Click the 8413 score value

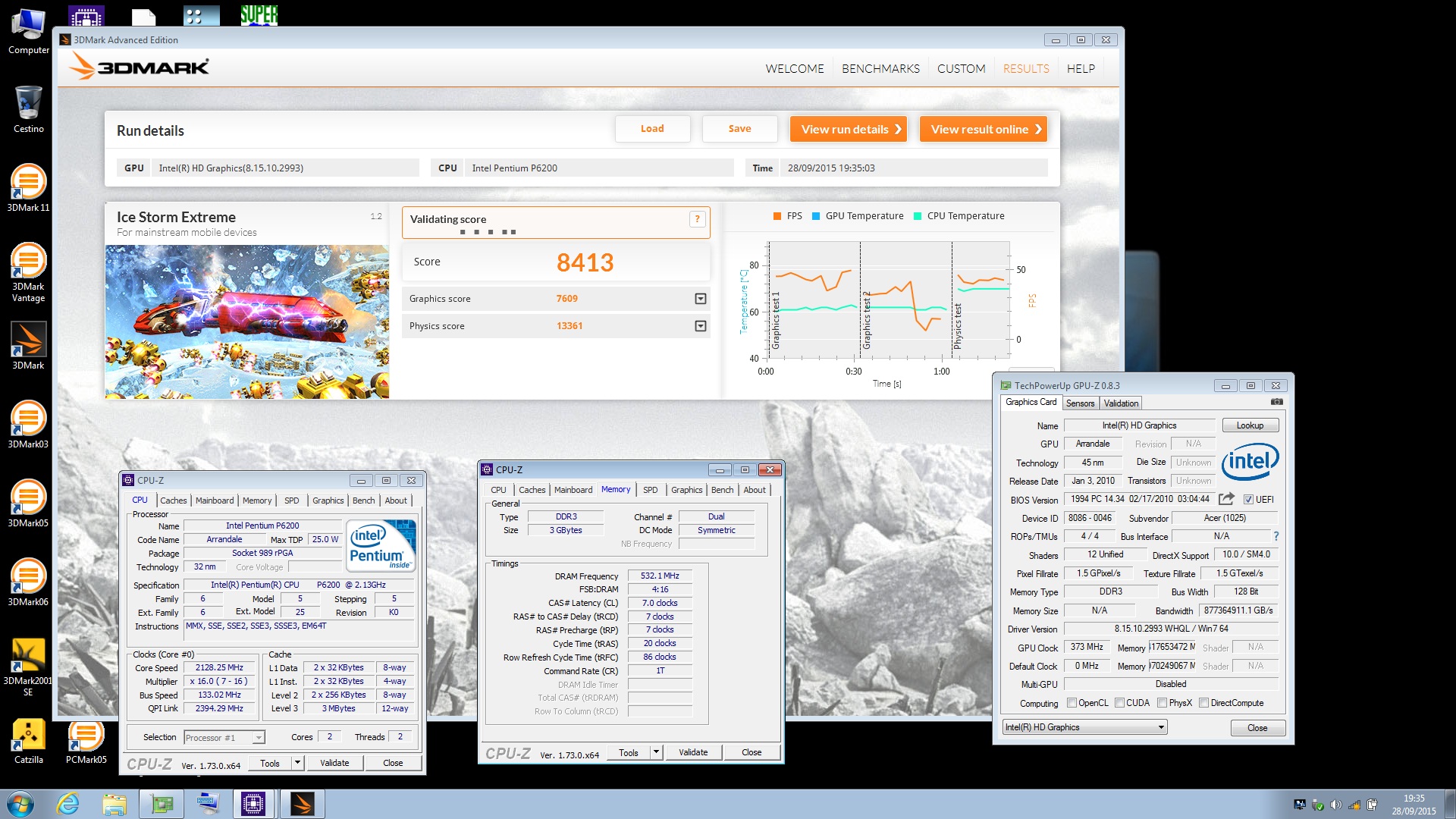[x=585, y=262]
